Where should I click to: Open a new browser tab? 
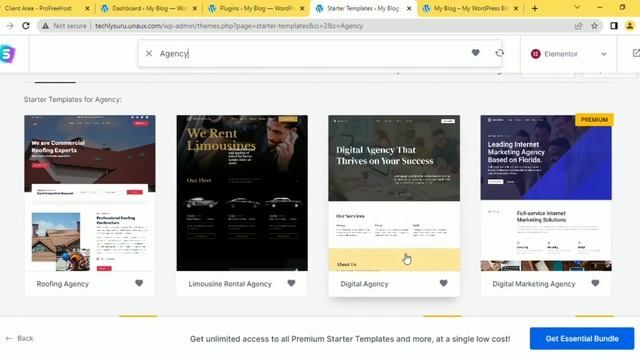[535, 8]
